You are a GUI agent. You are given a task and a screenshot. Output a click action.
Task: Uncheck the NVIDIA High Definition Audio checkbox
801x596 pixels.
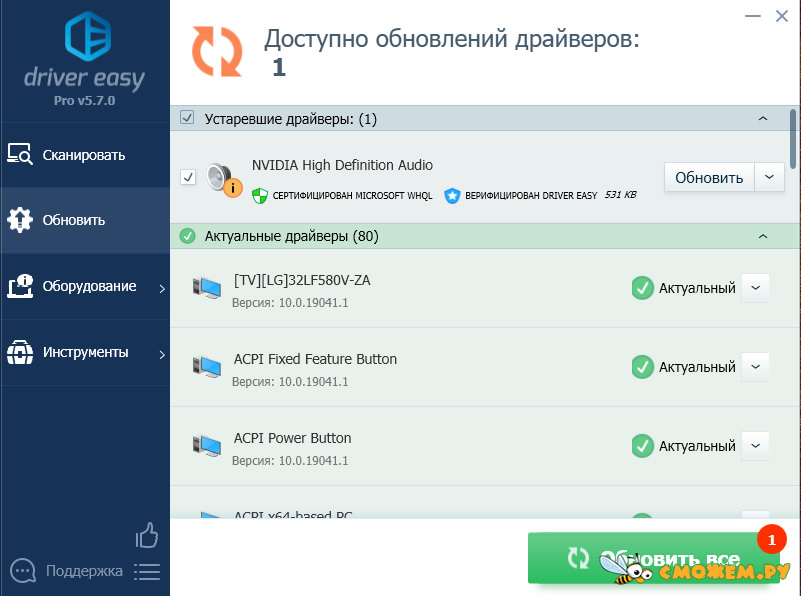coord(188,177)
